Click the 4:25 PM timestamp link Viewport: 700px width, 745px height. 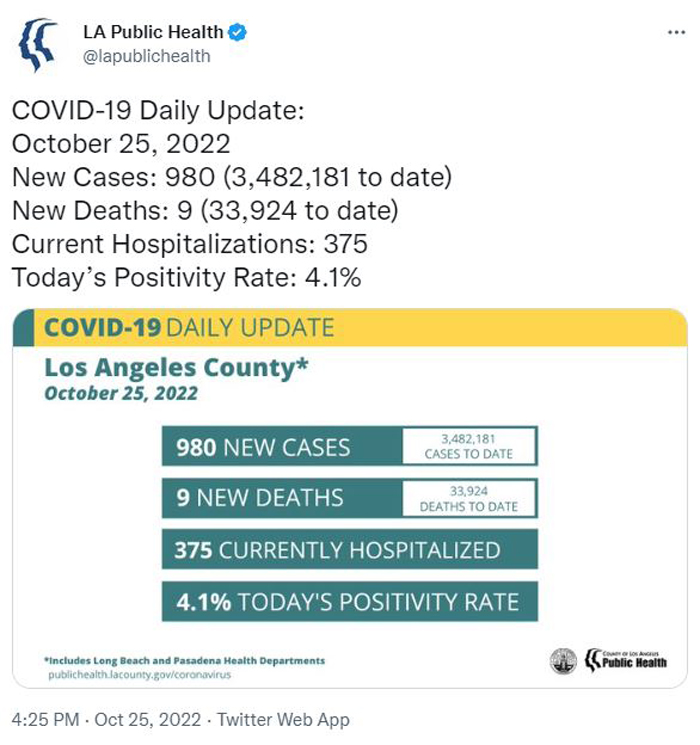[45, 719]
